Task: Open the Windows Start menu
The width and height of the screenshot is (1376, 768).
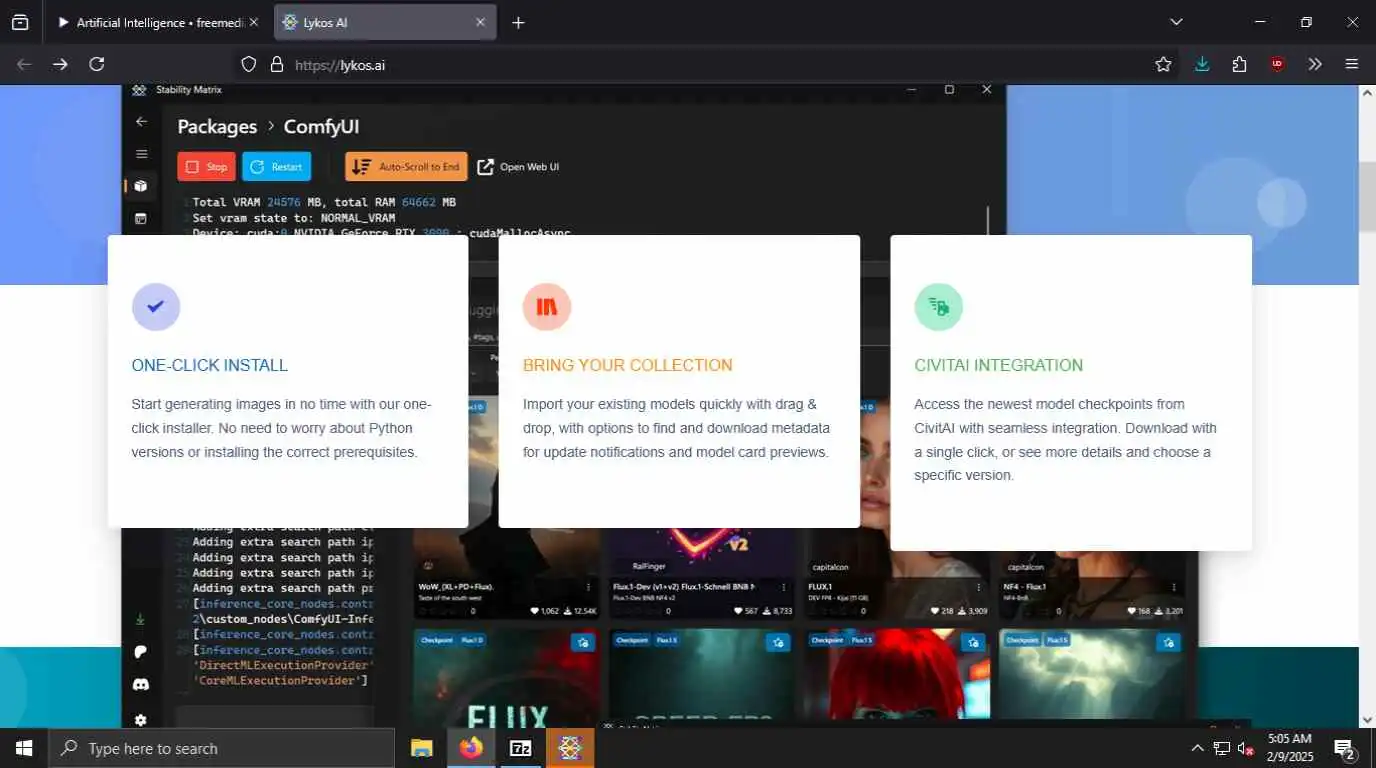Action: pos(23,748)
